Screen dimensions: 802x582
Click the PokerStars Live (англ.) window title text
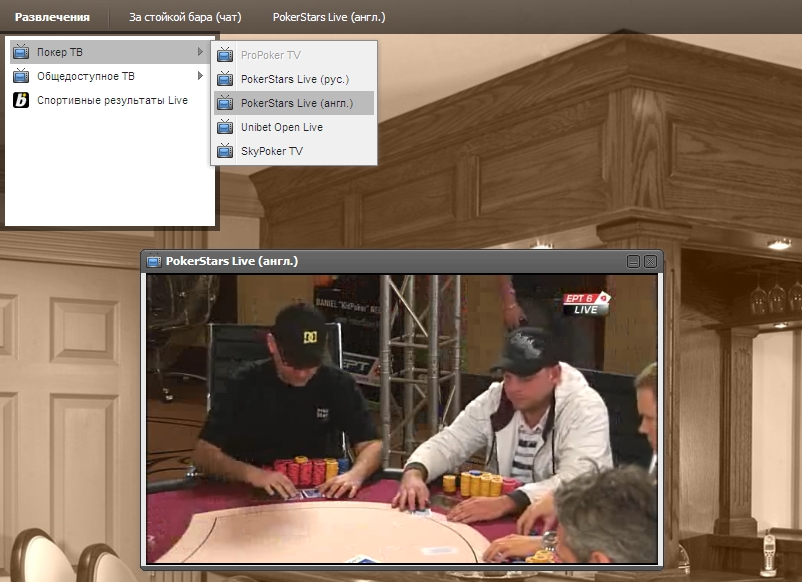[232, 261]
